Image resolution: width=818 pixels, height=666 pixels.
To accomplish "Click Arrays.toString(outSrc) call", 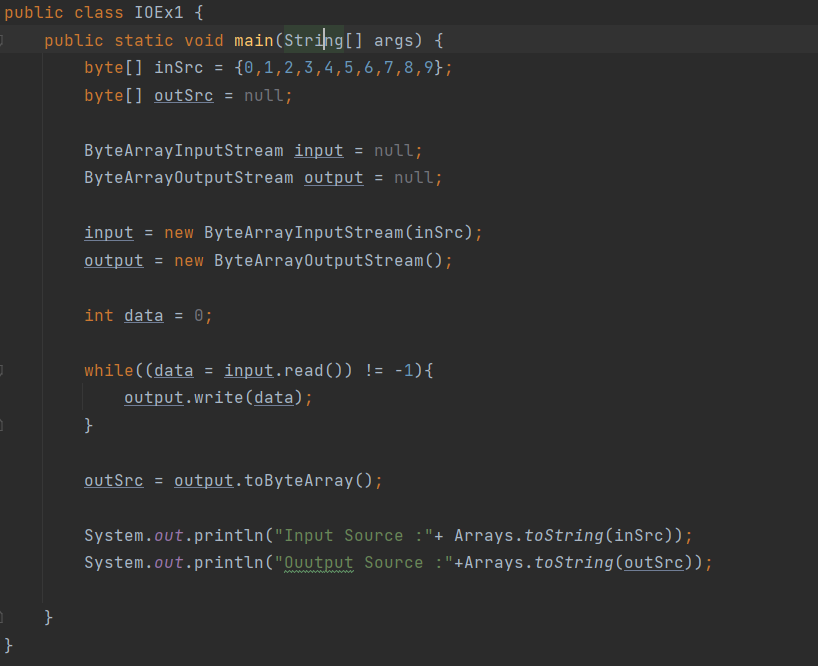I will [x=578, y=563].
